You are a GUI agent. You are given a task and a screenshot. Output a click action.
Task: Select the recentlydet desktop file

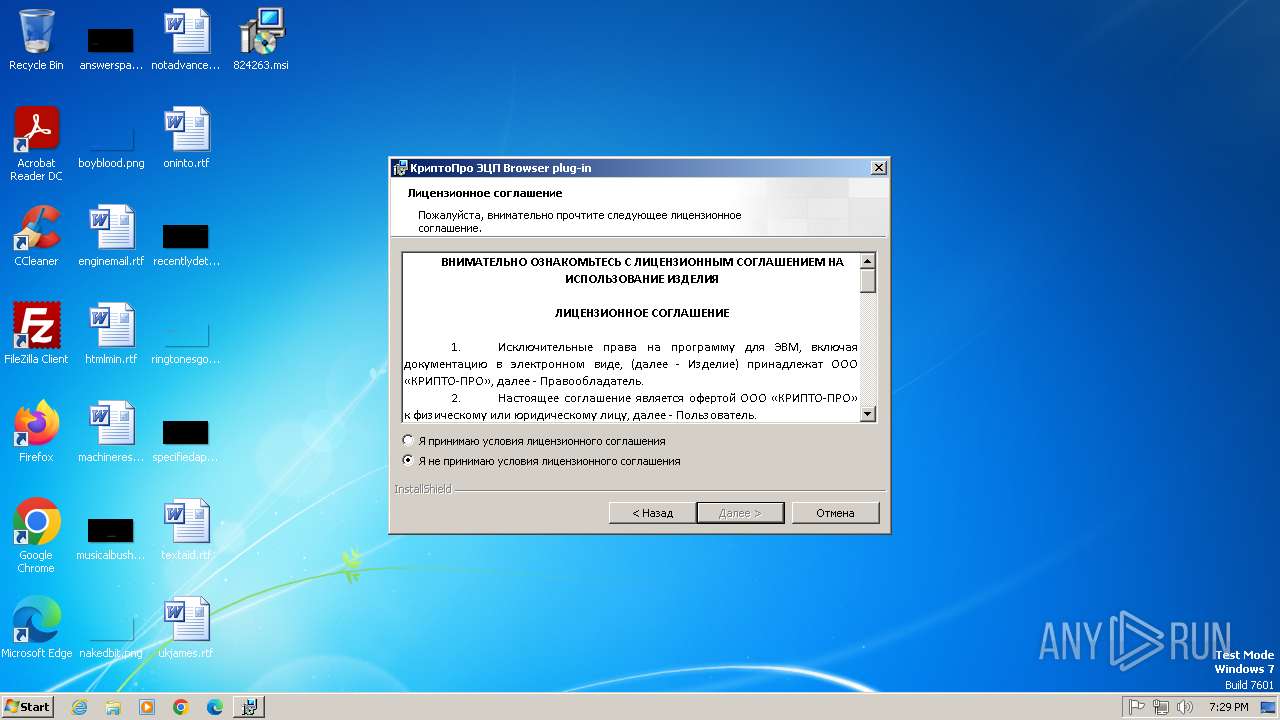pos(186,244)
